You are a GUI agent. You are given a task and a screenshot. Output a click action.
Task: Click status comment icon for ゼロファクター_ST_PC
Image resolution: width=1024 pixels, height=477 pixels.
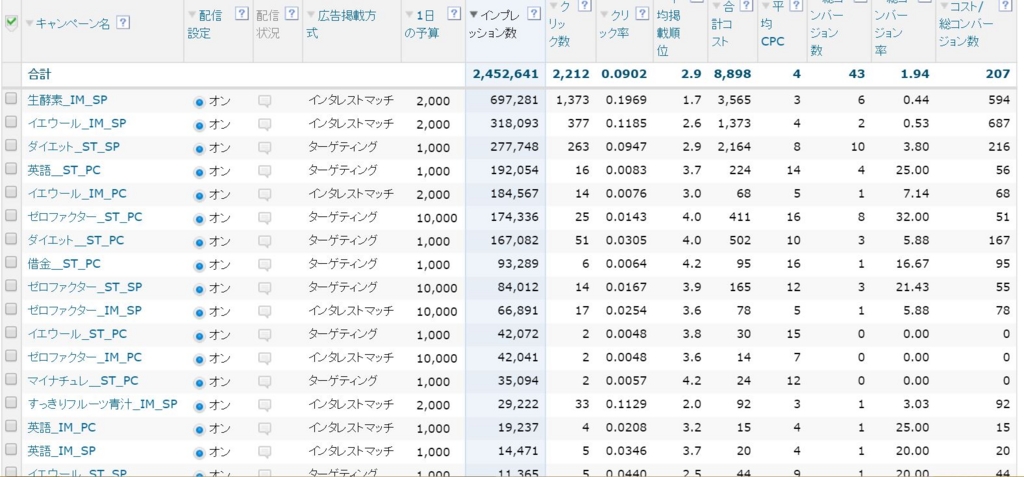[x=264, y=218]
